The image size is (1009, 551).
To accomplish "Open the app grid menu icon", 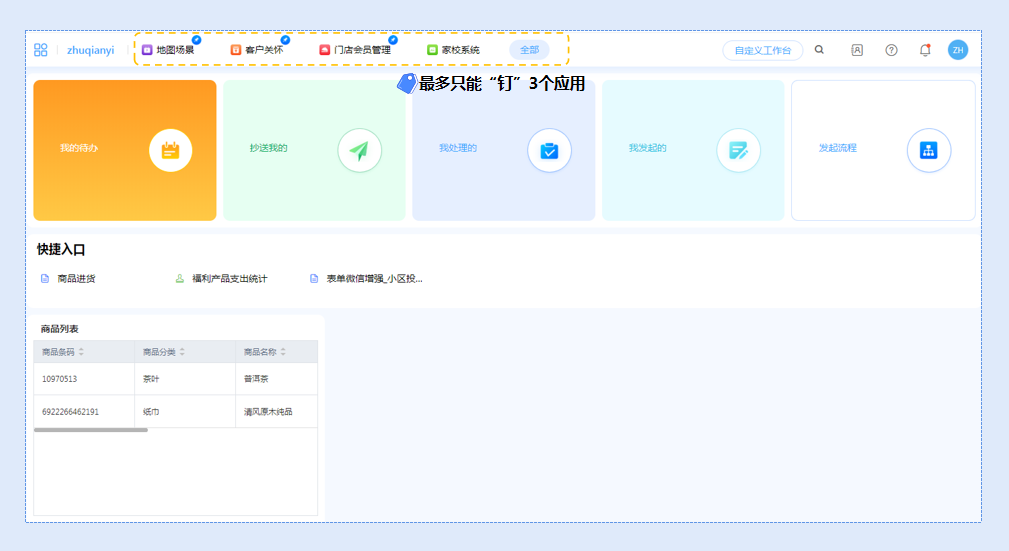I will tap(41, 50).
